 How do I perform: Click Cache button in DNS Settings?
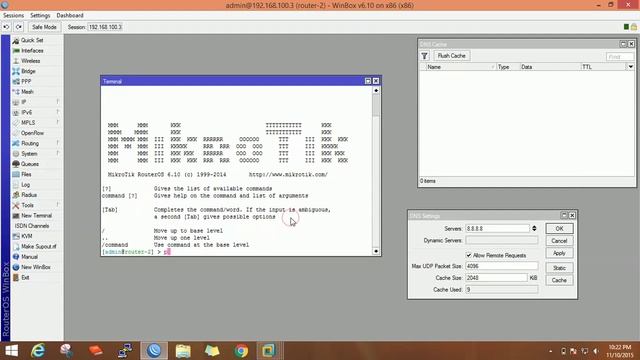coord(559,280)
